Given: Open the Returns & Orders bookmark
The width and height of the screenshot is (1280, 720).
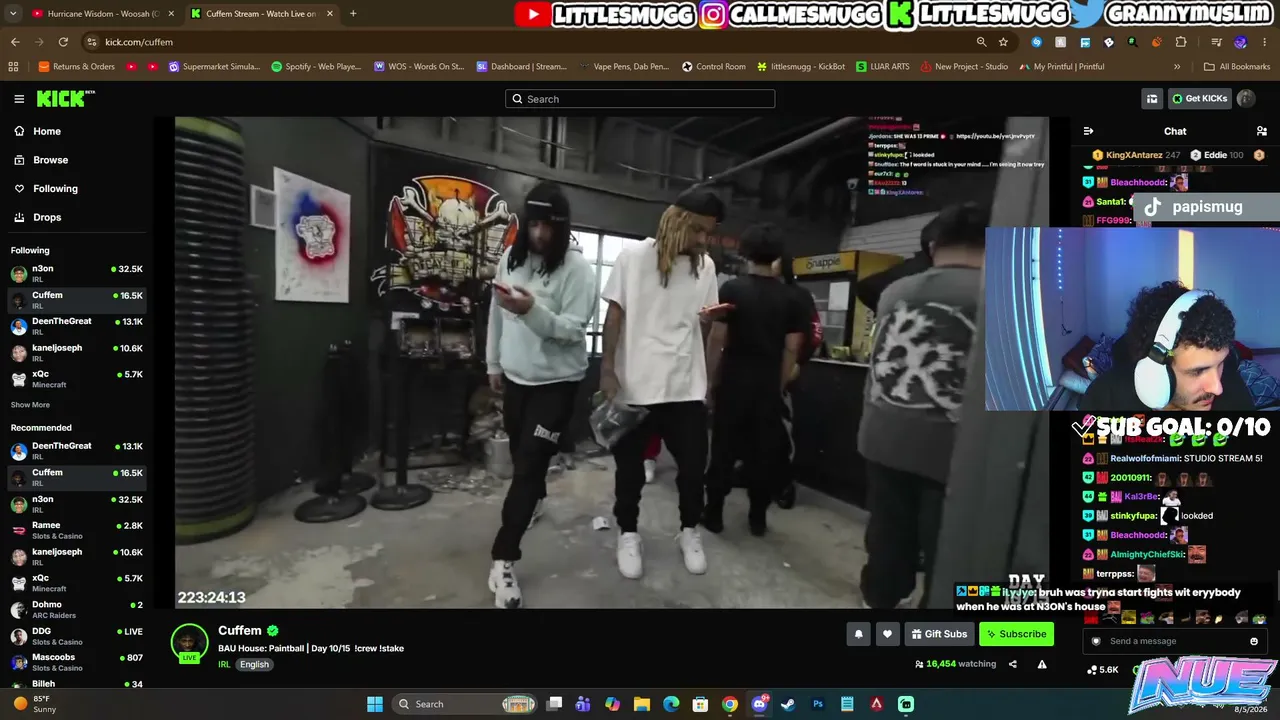Looking at the screenshot, I should click(77, 67).
